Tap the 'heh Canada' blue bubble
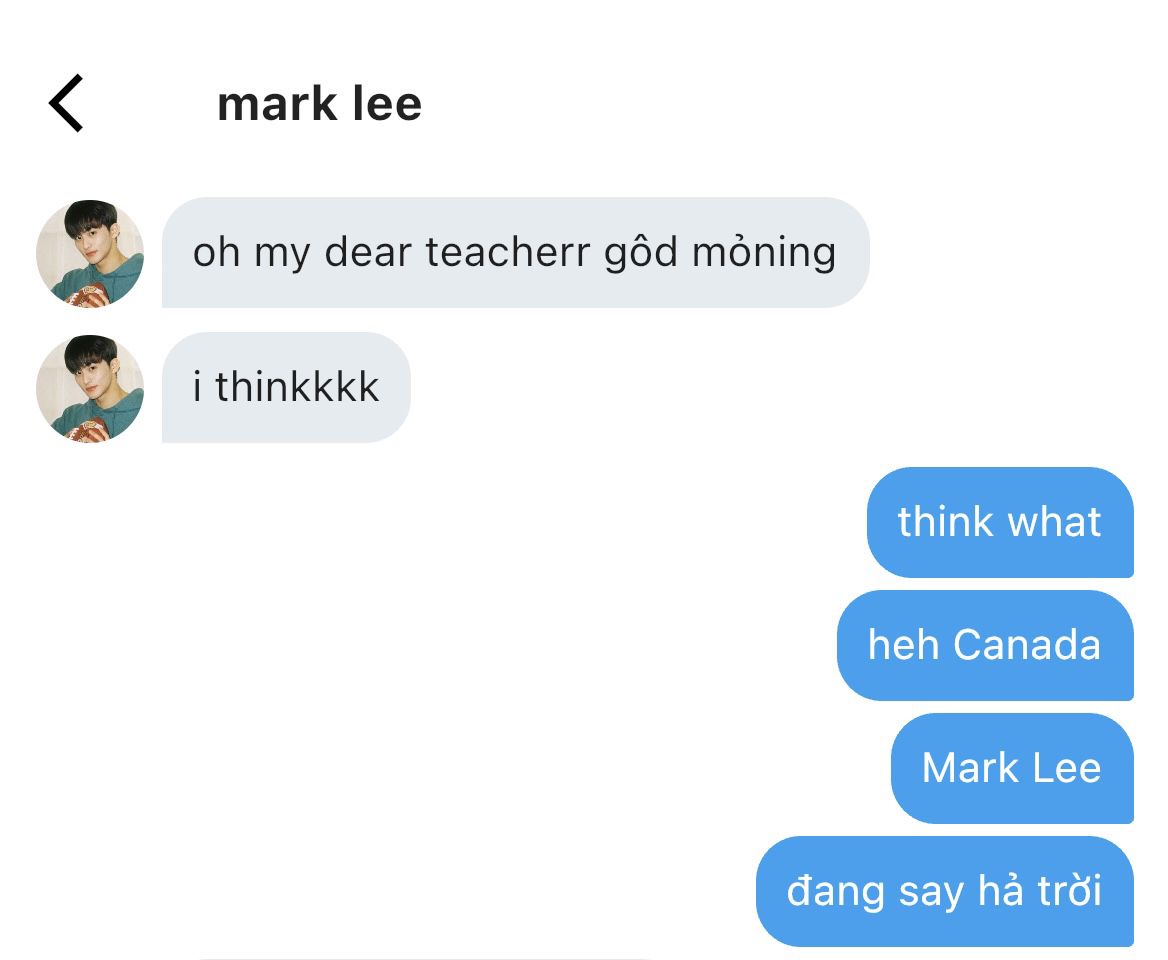1168x960 pixels. coord(986,645)
